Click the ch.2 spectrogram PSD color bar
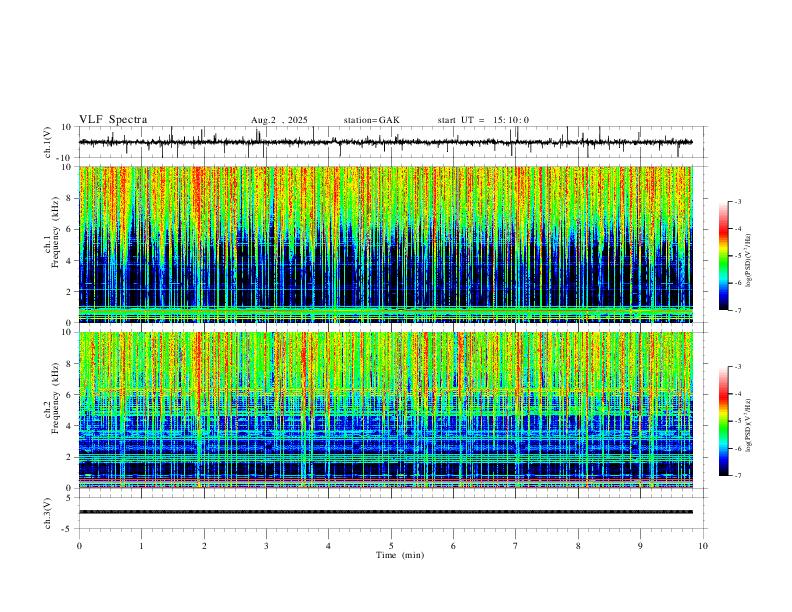This screenshot has height=612, width=792. tap(724, 421)
